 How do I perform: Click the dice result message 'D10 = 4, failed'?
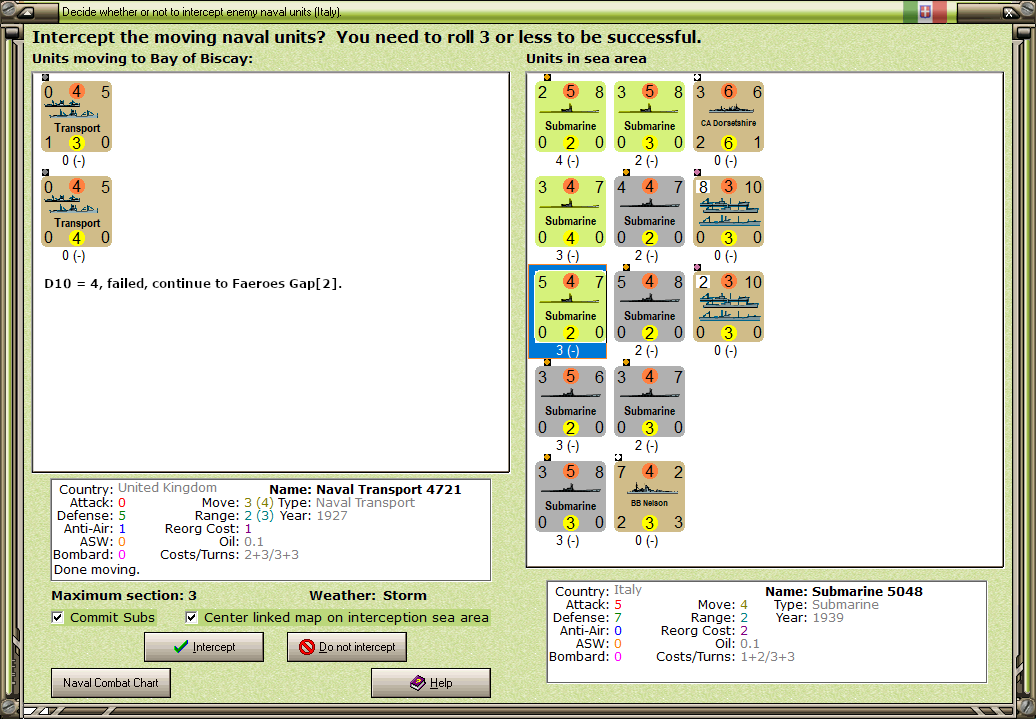pyautogui.click(x=193, y=284)
